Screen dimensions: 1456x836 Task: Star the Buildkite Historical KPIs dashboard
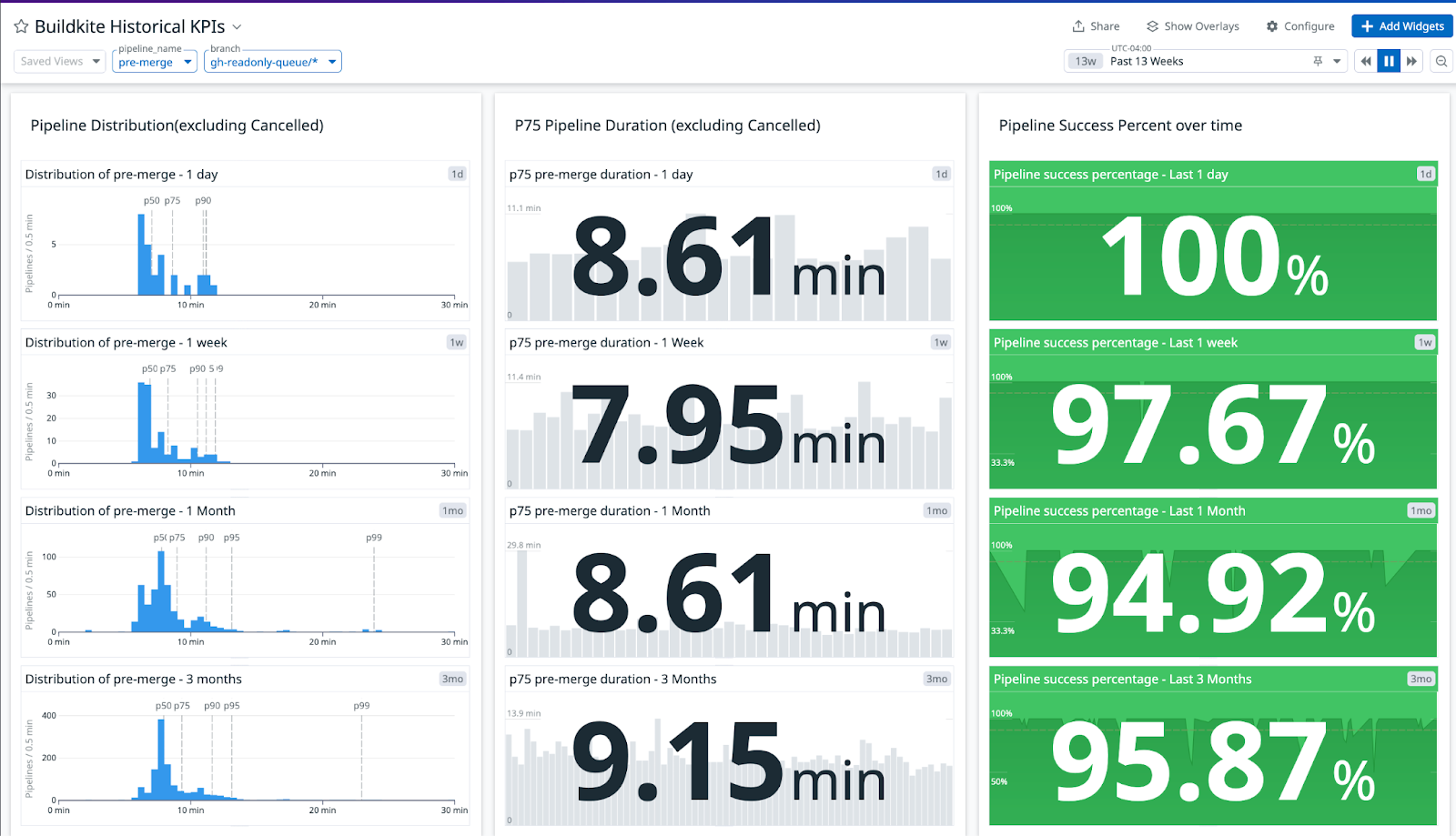(21, 27)
